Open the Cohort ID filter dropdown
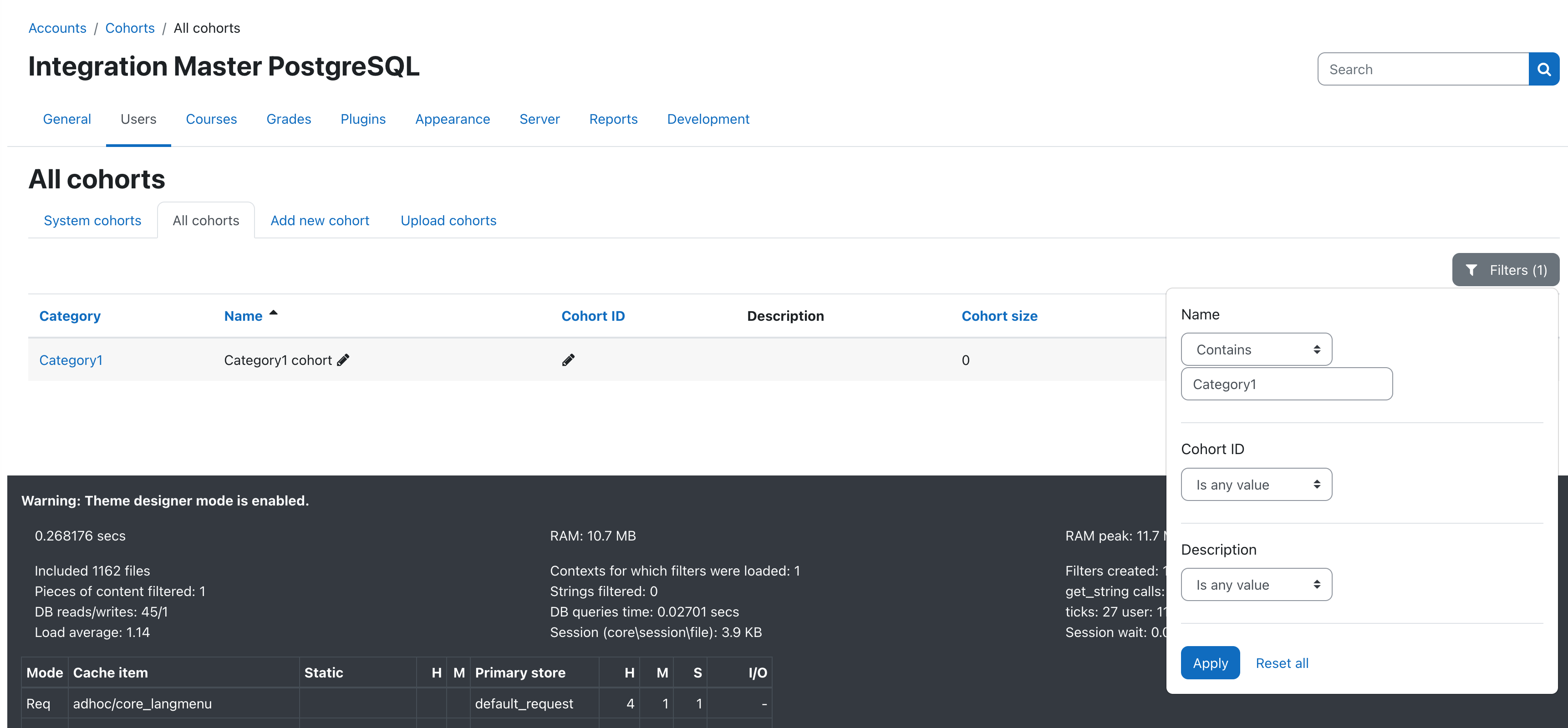Image resolution: width=1568 pixels, height=728 pixels. (1256, 485)
